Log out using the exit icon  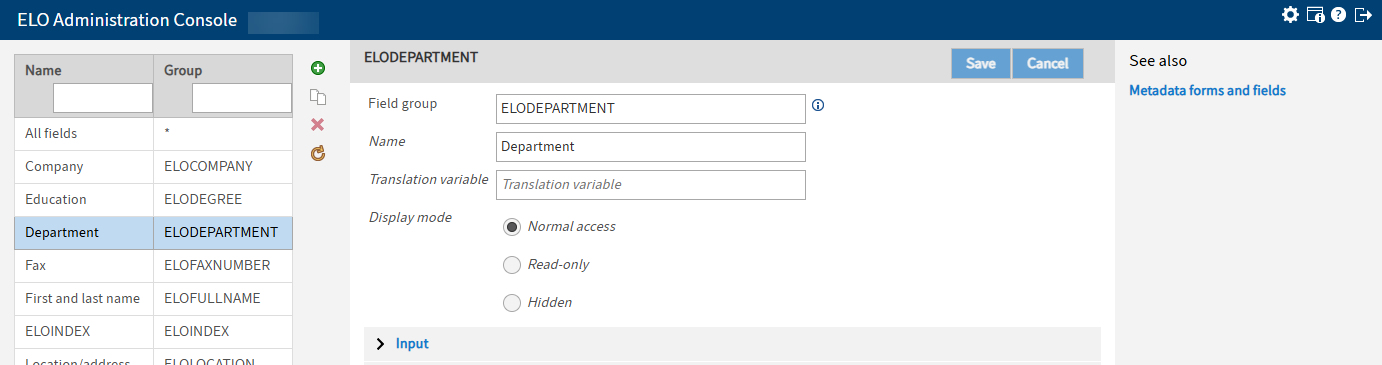1362,15
